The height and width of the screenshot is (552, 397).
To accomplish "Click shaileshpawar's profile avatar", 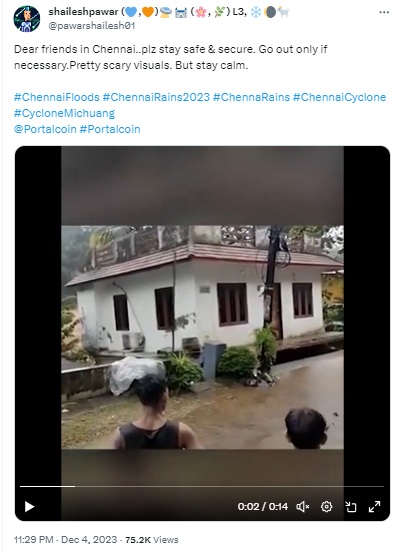I will [x=27, y=19].
